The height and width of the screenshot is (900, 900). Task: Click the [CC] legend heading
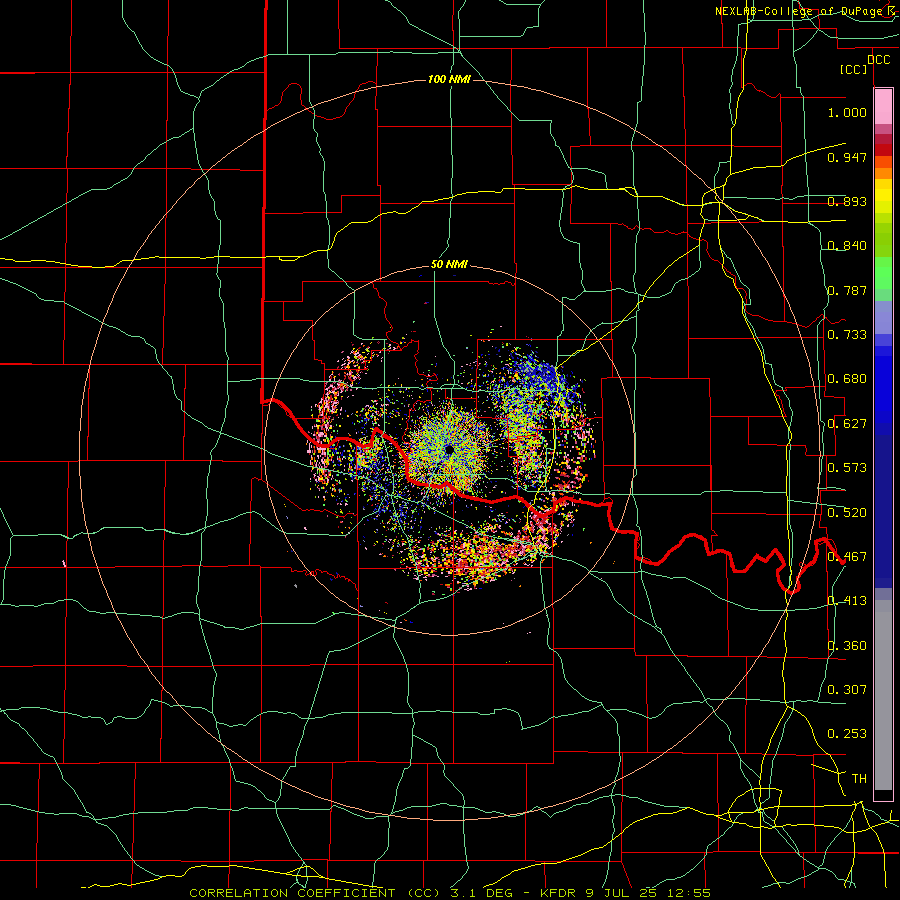click(854, 69)
